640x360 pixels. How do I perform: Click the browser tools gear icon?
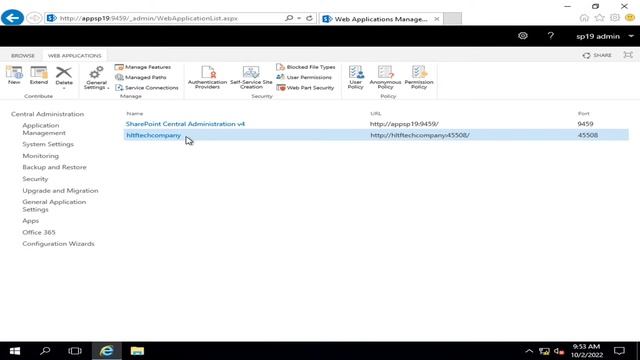(615, 18)
